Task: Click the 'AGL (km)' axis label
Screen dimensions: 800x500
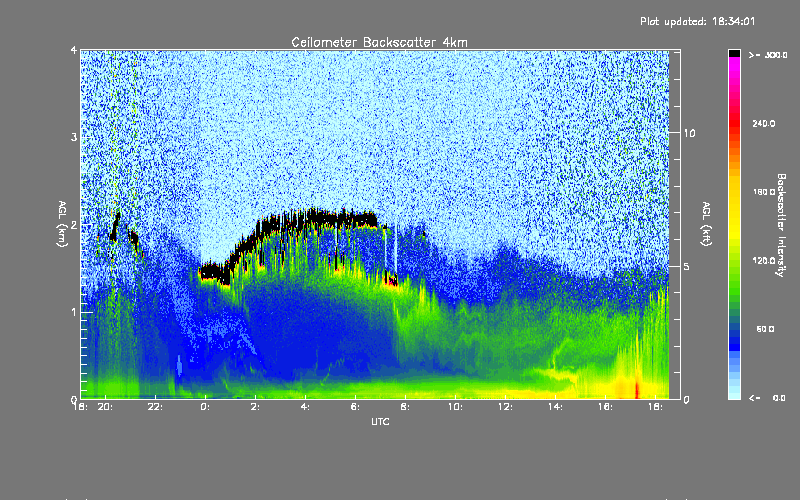Action: click(62, 224)
